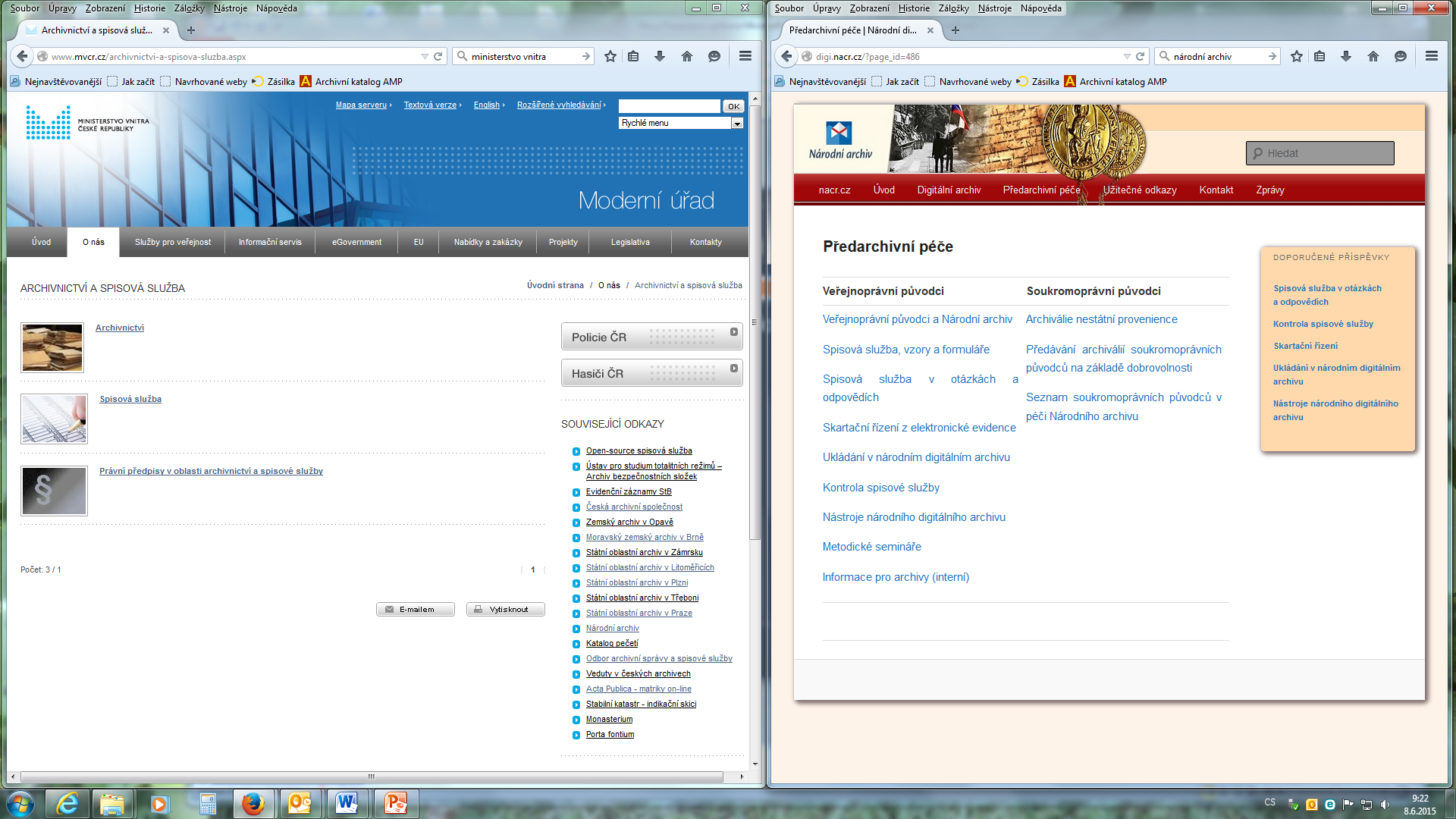Open Firefox from the taskbar

[x=253, y=804]
